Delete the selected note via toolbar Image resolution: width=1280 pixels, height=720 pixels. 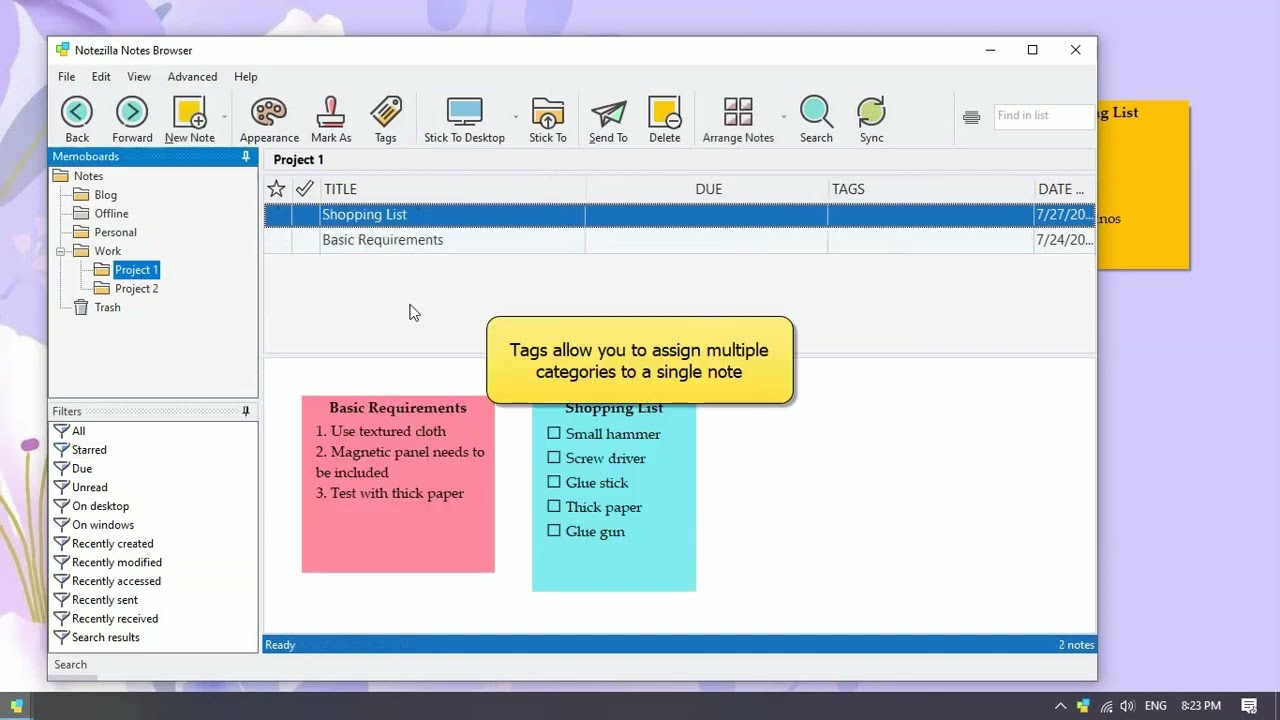(x=665, y=120)
